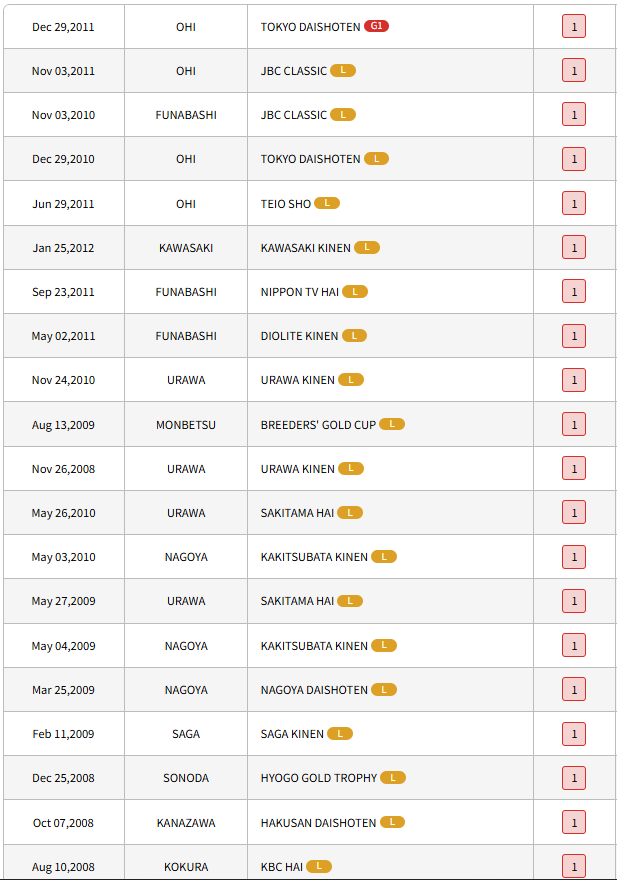Click the L badge next to Nippon TV Hai
The image size is (617, 880).
355,291
